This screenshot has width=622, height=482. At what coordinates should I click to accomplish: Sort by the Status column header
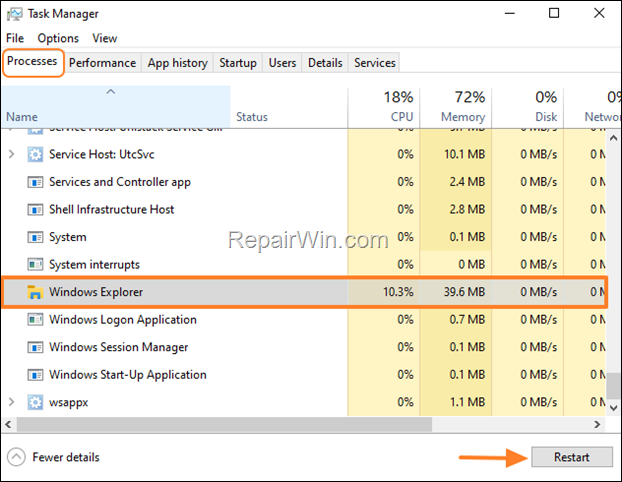289,107
